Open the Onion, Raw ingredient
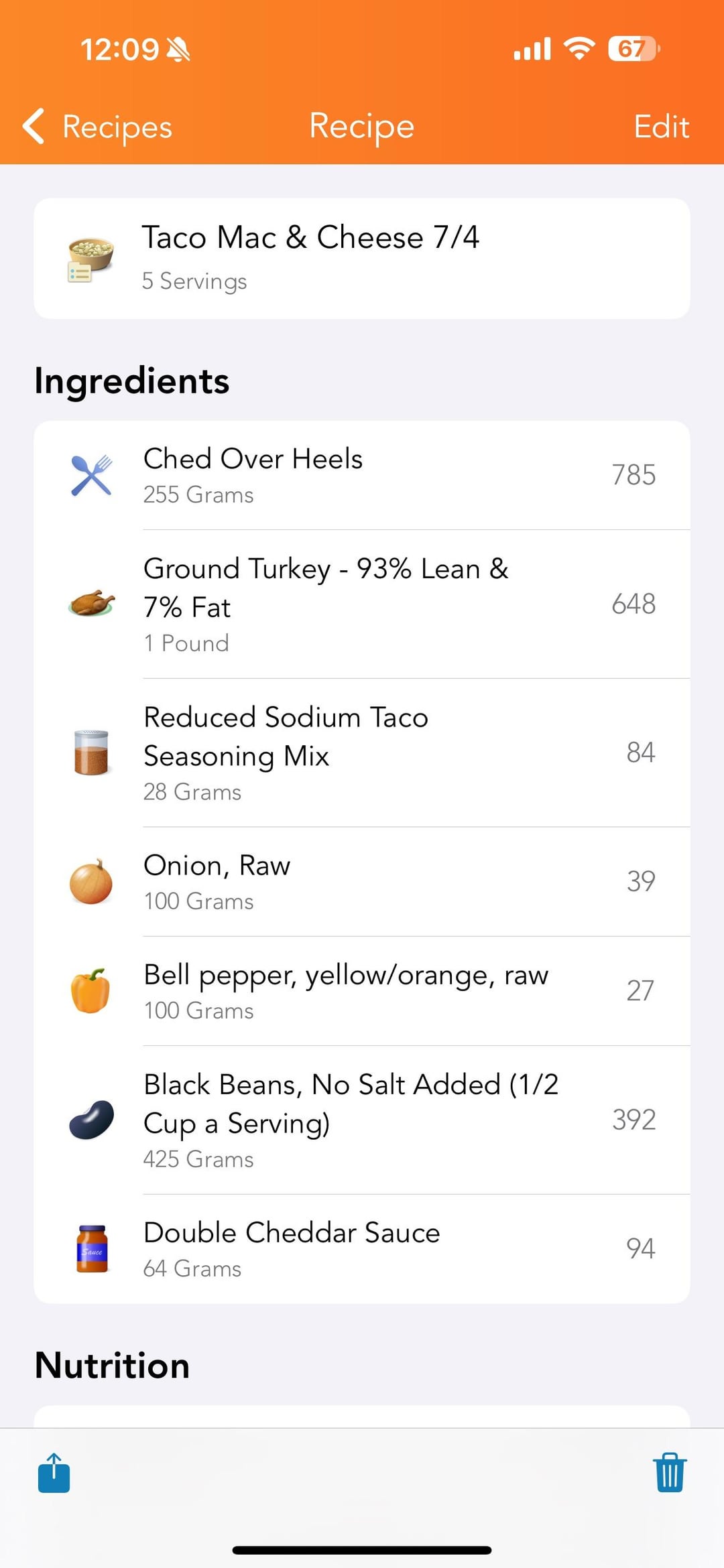The image size is (724, 1568). [362, 881]
